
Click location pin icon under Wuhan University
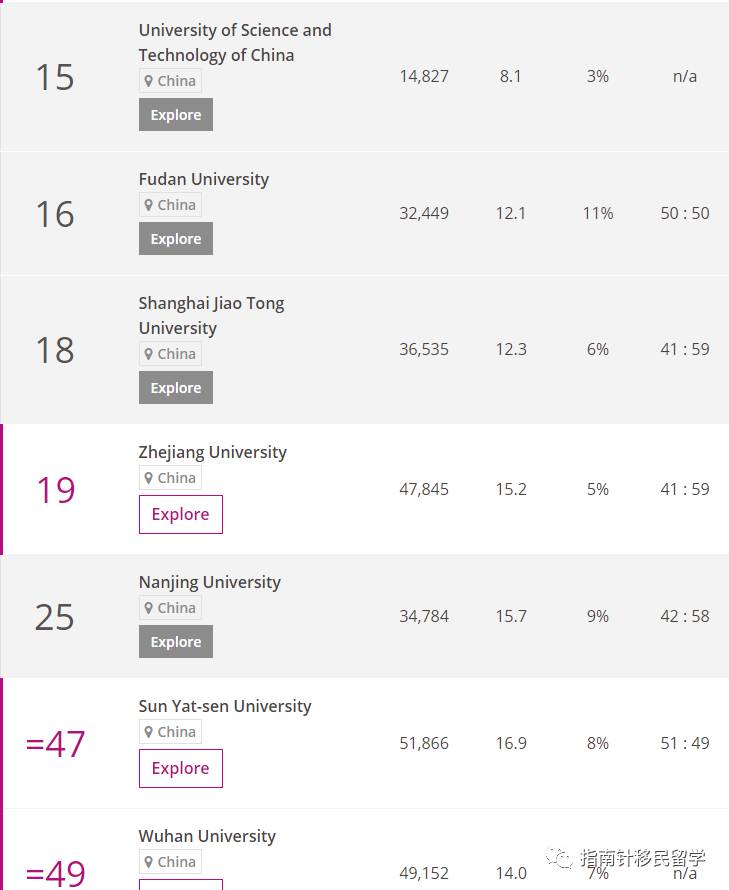[x=148, y=862]
